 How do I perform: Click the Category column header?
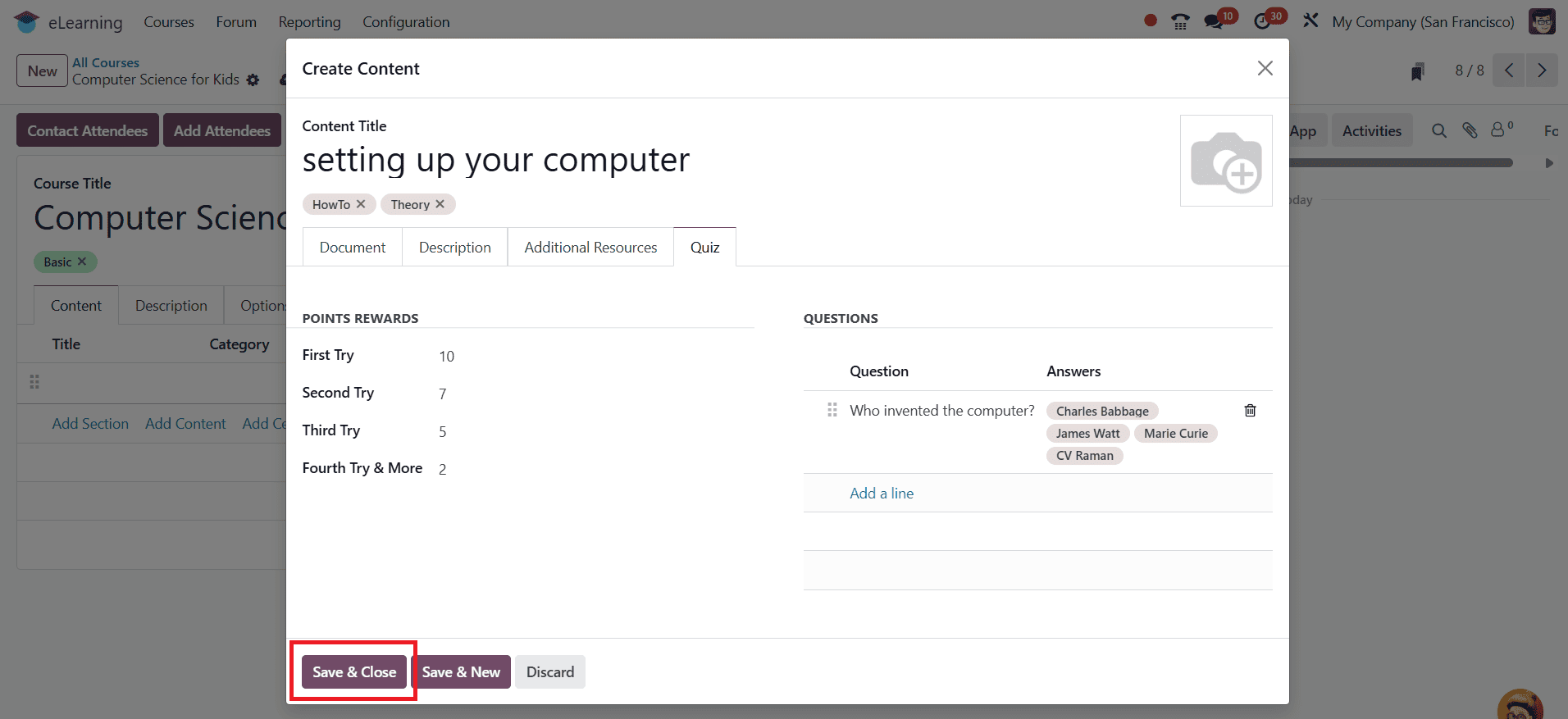(x=239, y=344)
